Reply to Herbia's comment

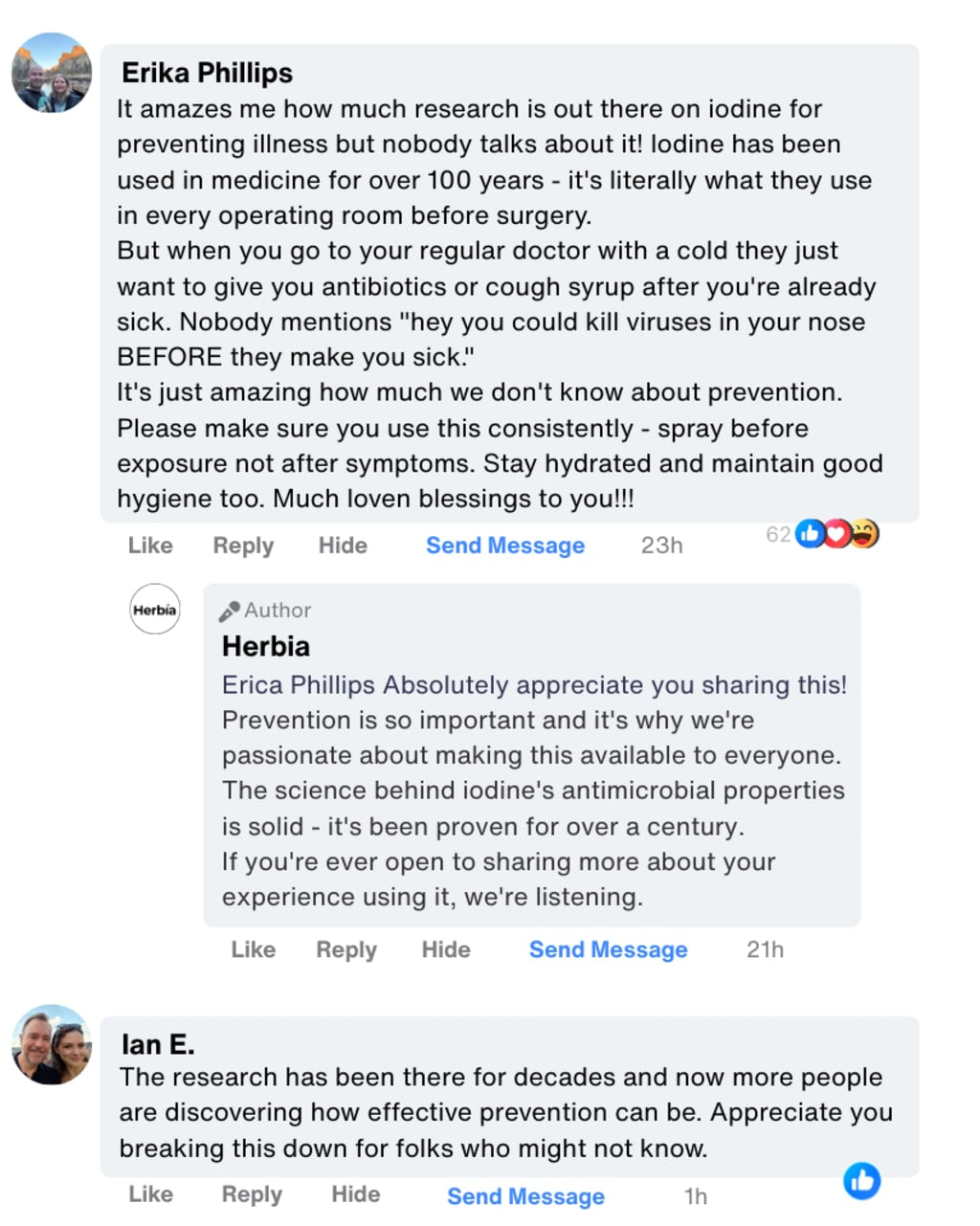click(x=346, y=949)
